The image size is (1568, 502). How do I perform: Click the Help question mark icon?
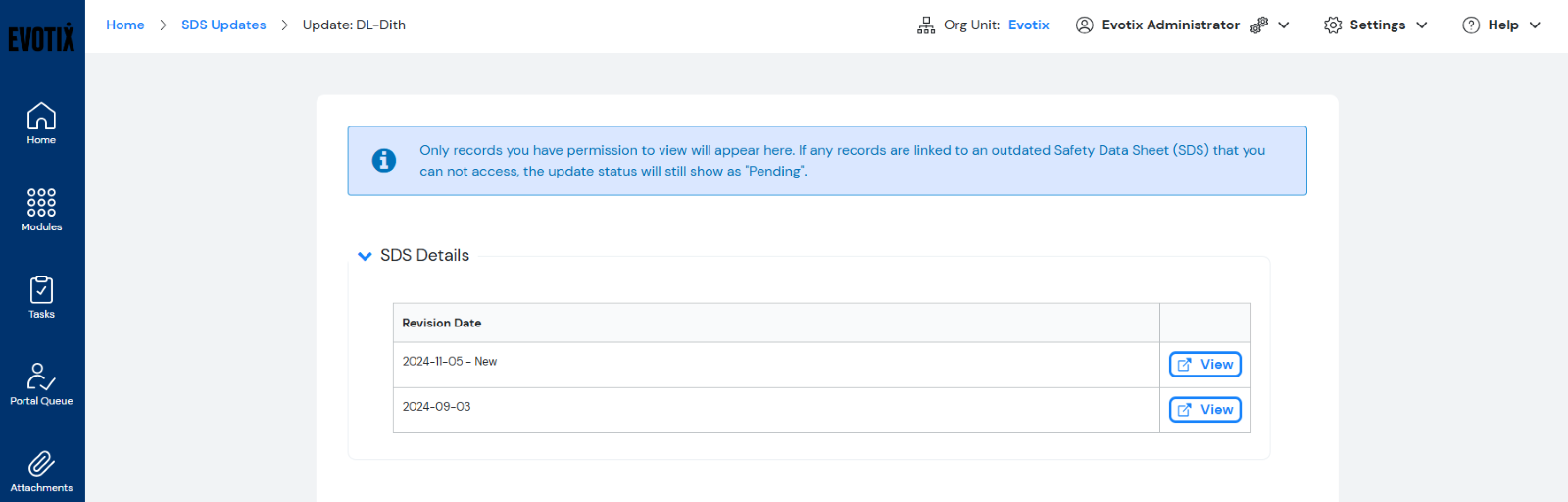point(1471,25)
